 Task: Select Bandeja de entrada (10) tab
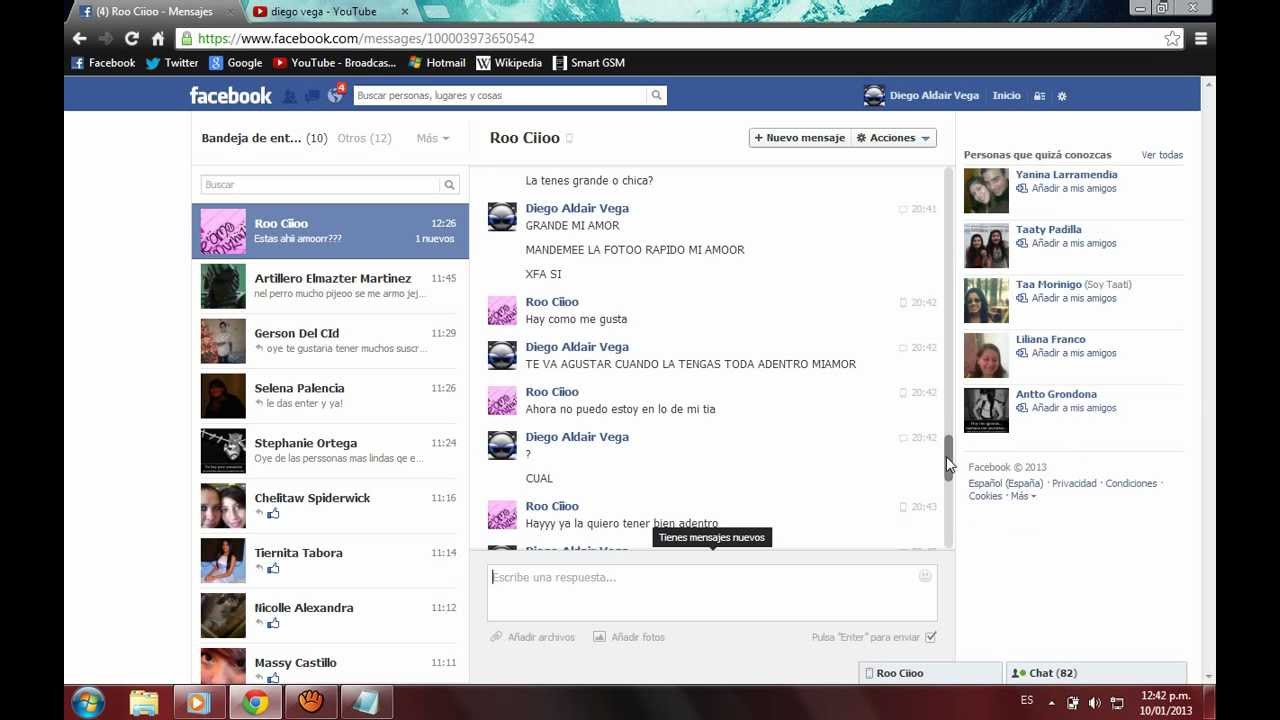264,138
